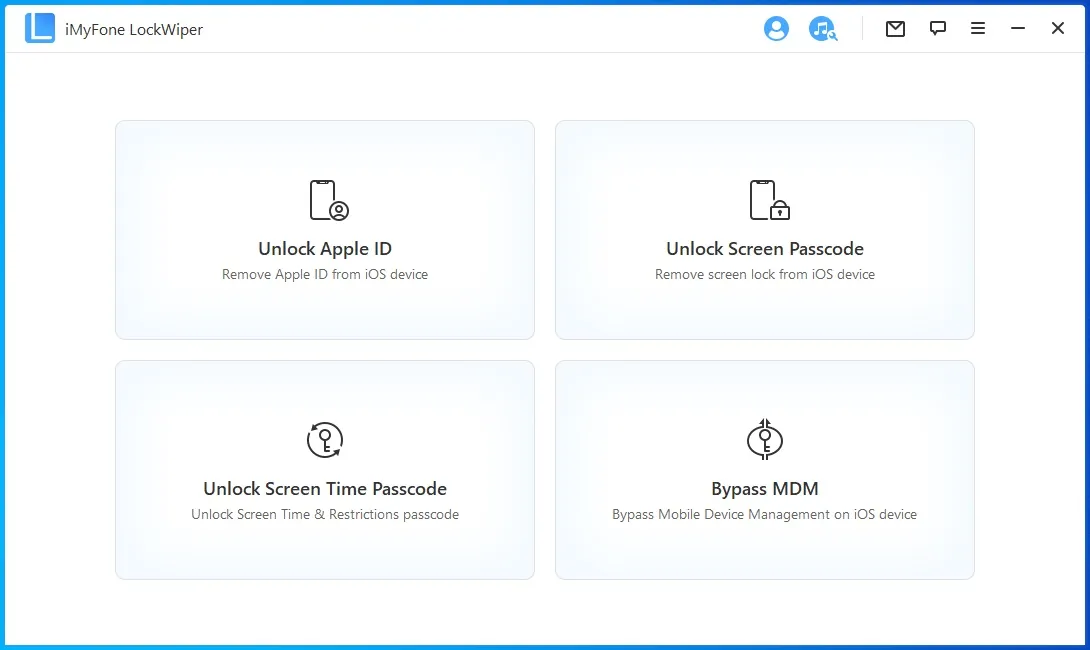Click "Remove Apple ID from iOS device" text
This screenshot has width=1090, height=650.
(325, 275)
